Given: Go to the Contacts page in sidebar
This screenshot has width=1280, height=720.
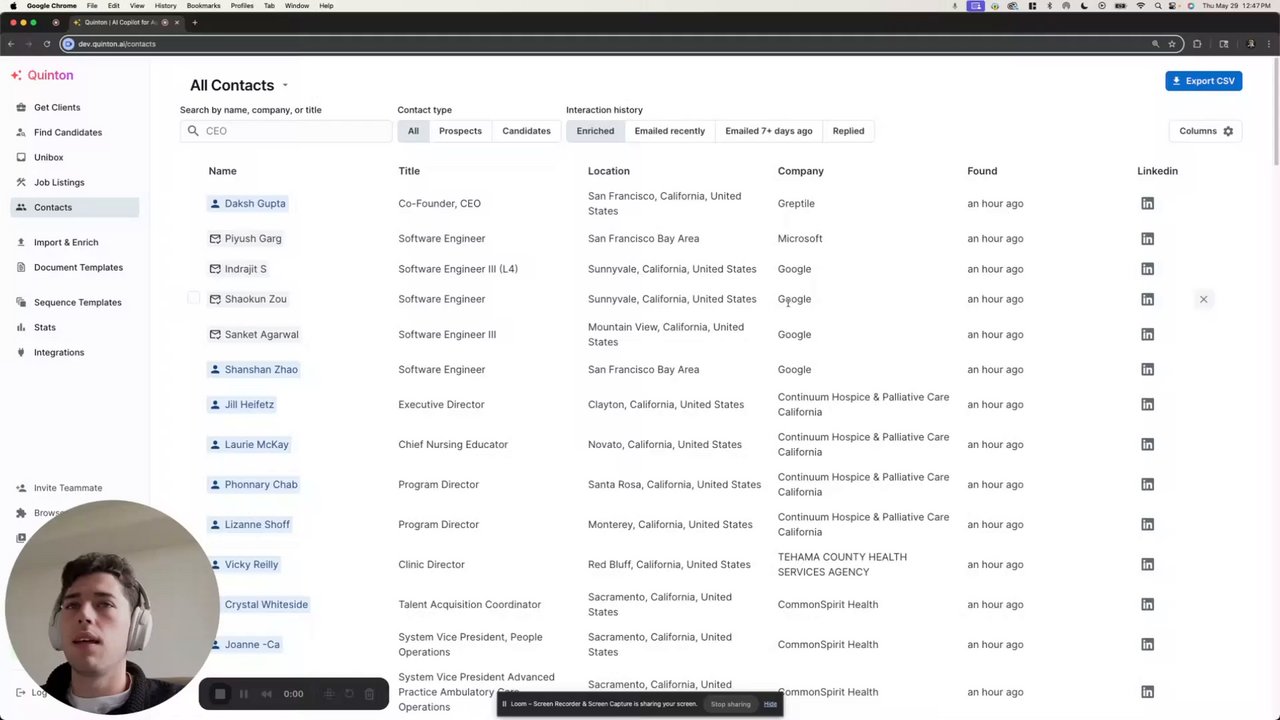Looking at the screenshot, I should 75,207.
